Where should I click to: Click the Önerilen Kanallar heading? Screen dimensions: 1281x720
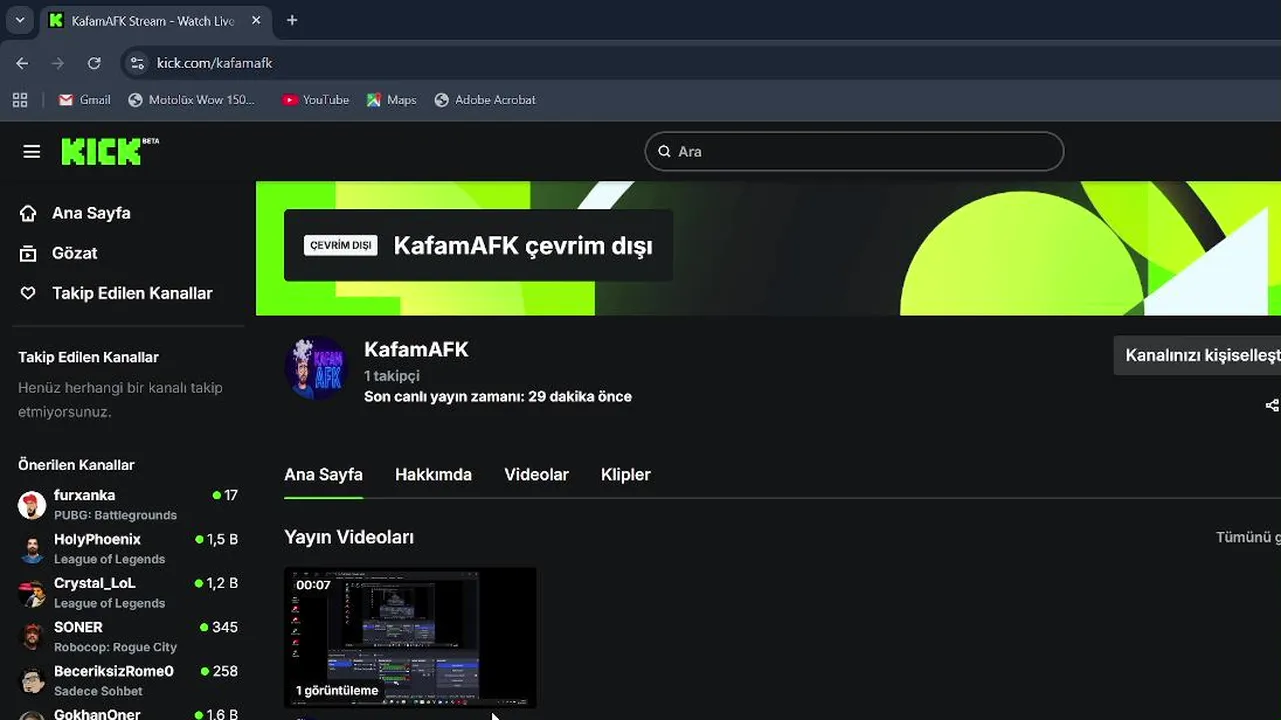76,465
